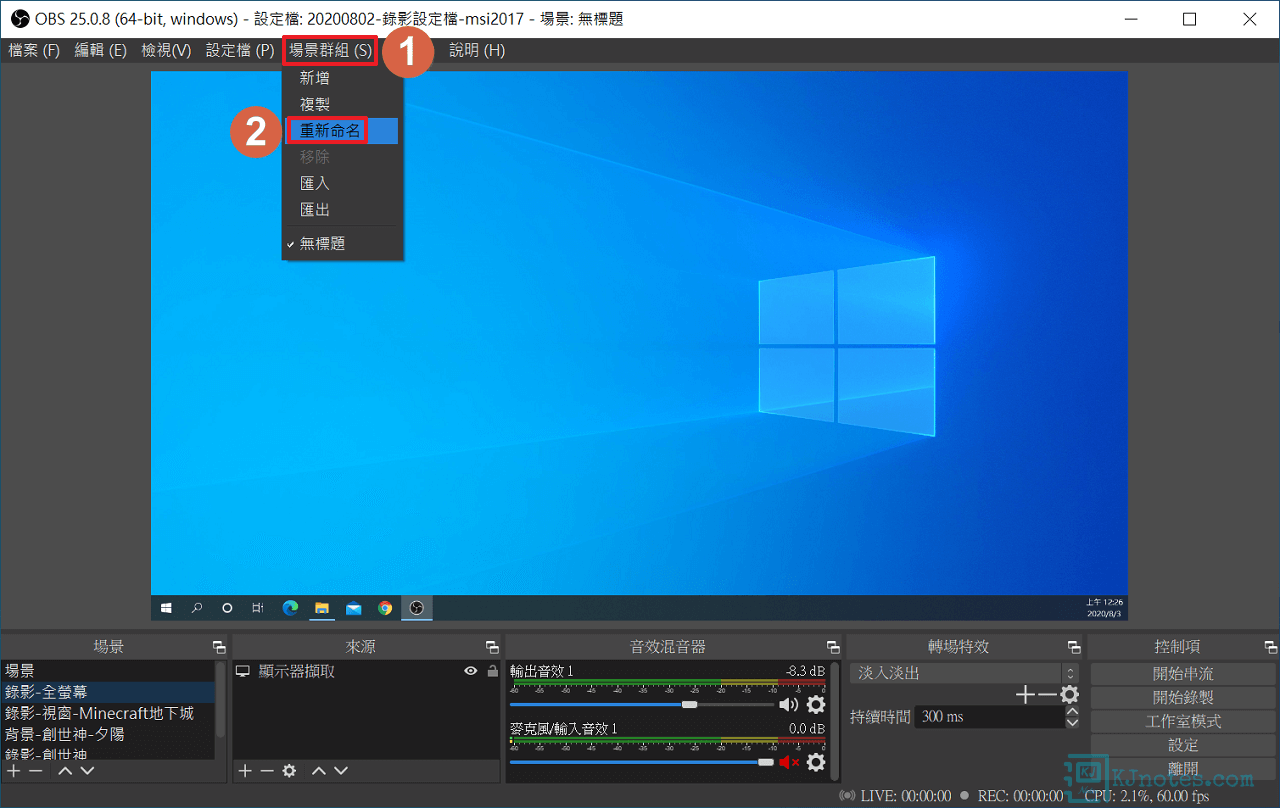Select the 顯示器擷取 source row
The height and width of the screenshot is (808, 1280).
pos(366,671)
